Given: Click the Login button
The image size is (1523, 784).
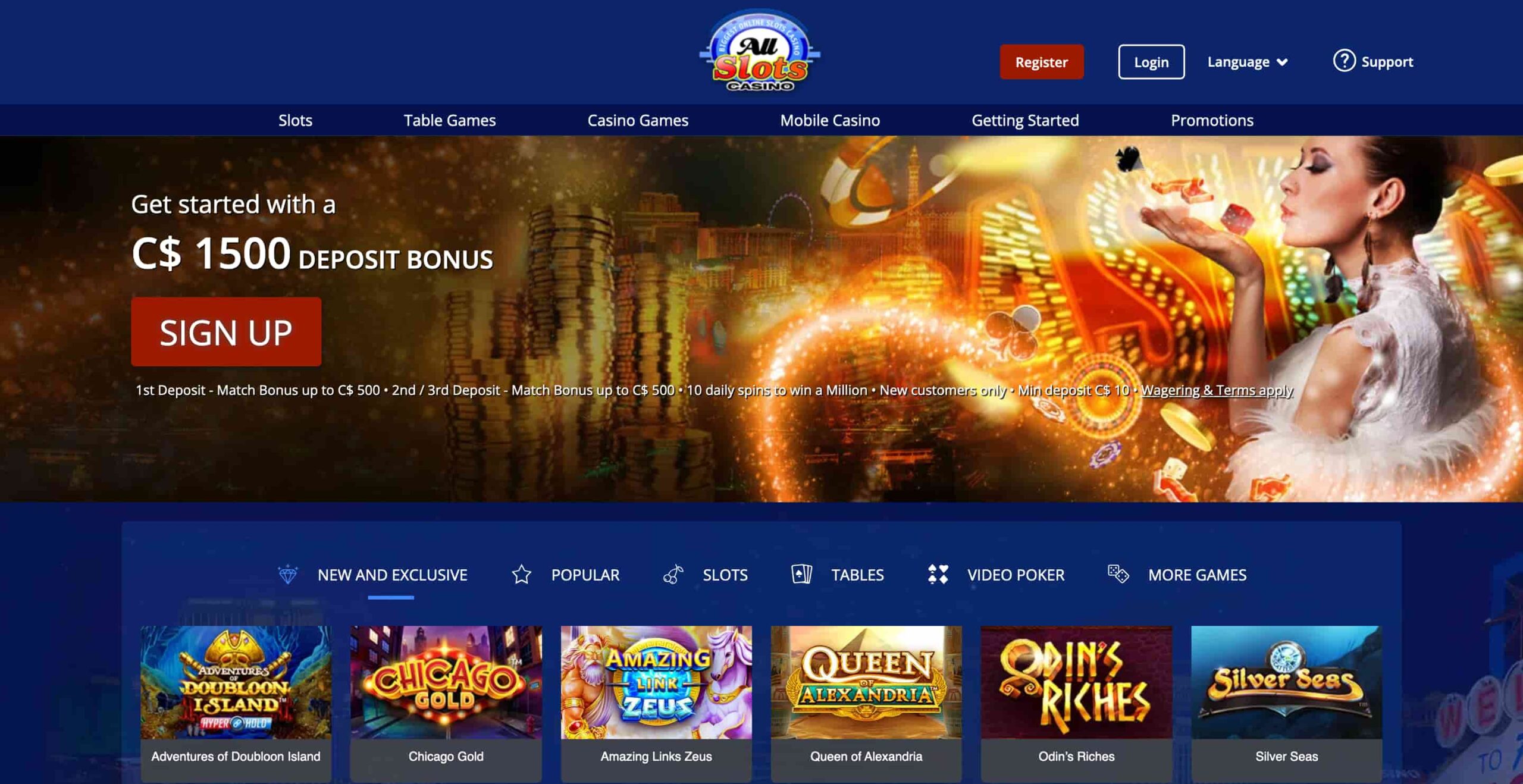Looking at the screenshot, I should [1151, 61].
